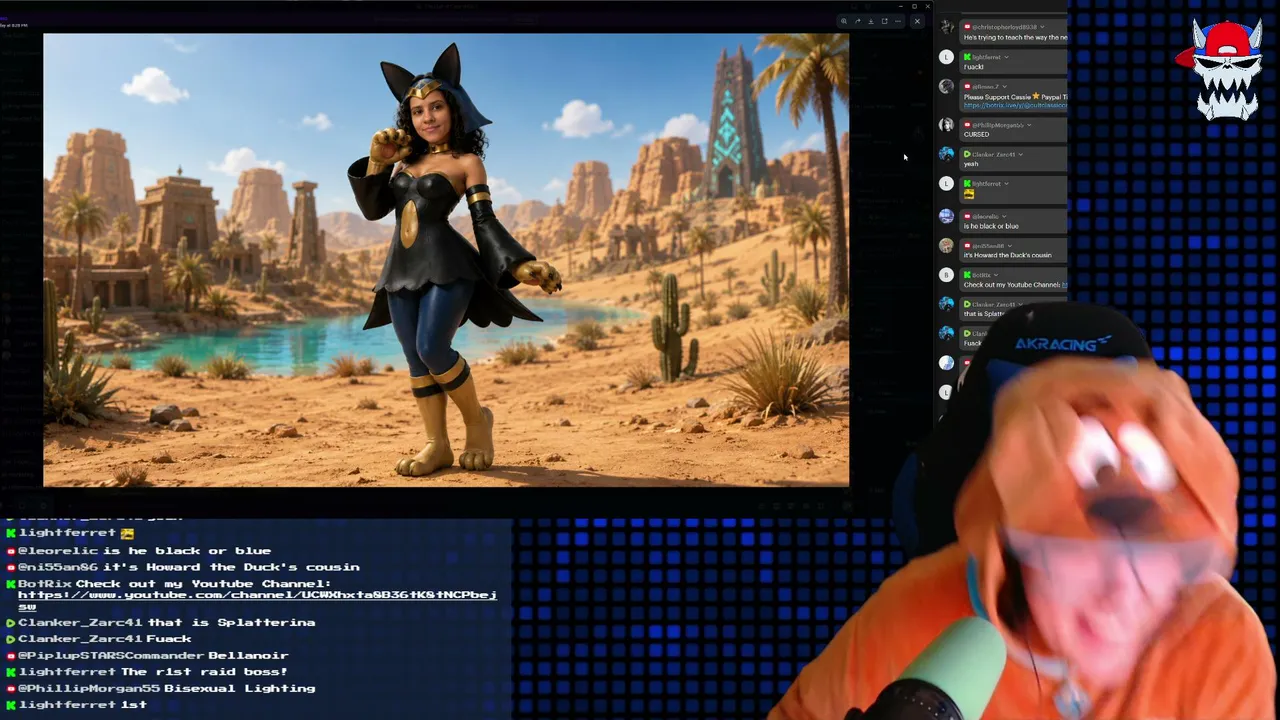Click the desert character image preview
This screenshot has height=720, width=1280.
(446, 260)
